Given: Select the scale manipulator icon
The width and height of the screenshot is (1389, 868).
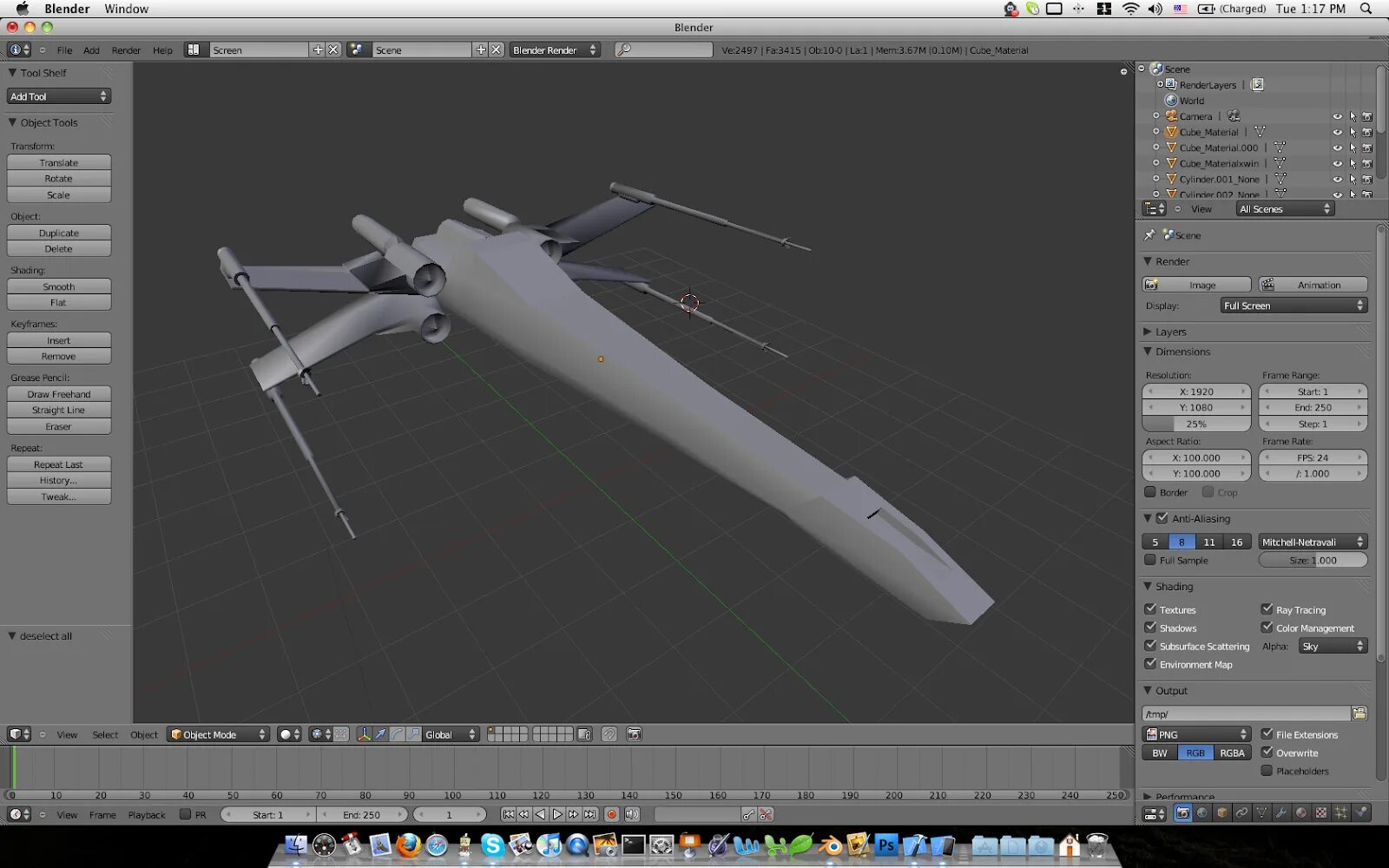Looking at the screenshot, I should click(413, 734).
